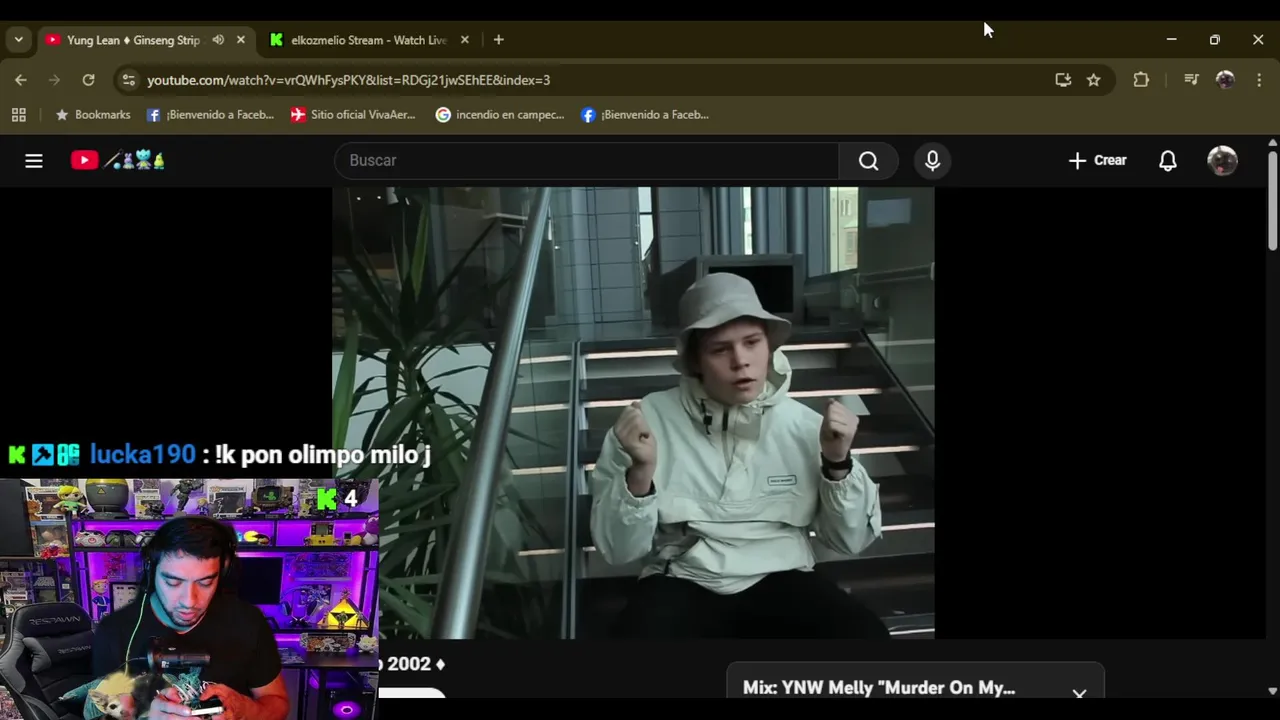Open Mix: YNW Melly "Murder On My..." title
This screenshot has height=720, width=1280.
[879, 688]
